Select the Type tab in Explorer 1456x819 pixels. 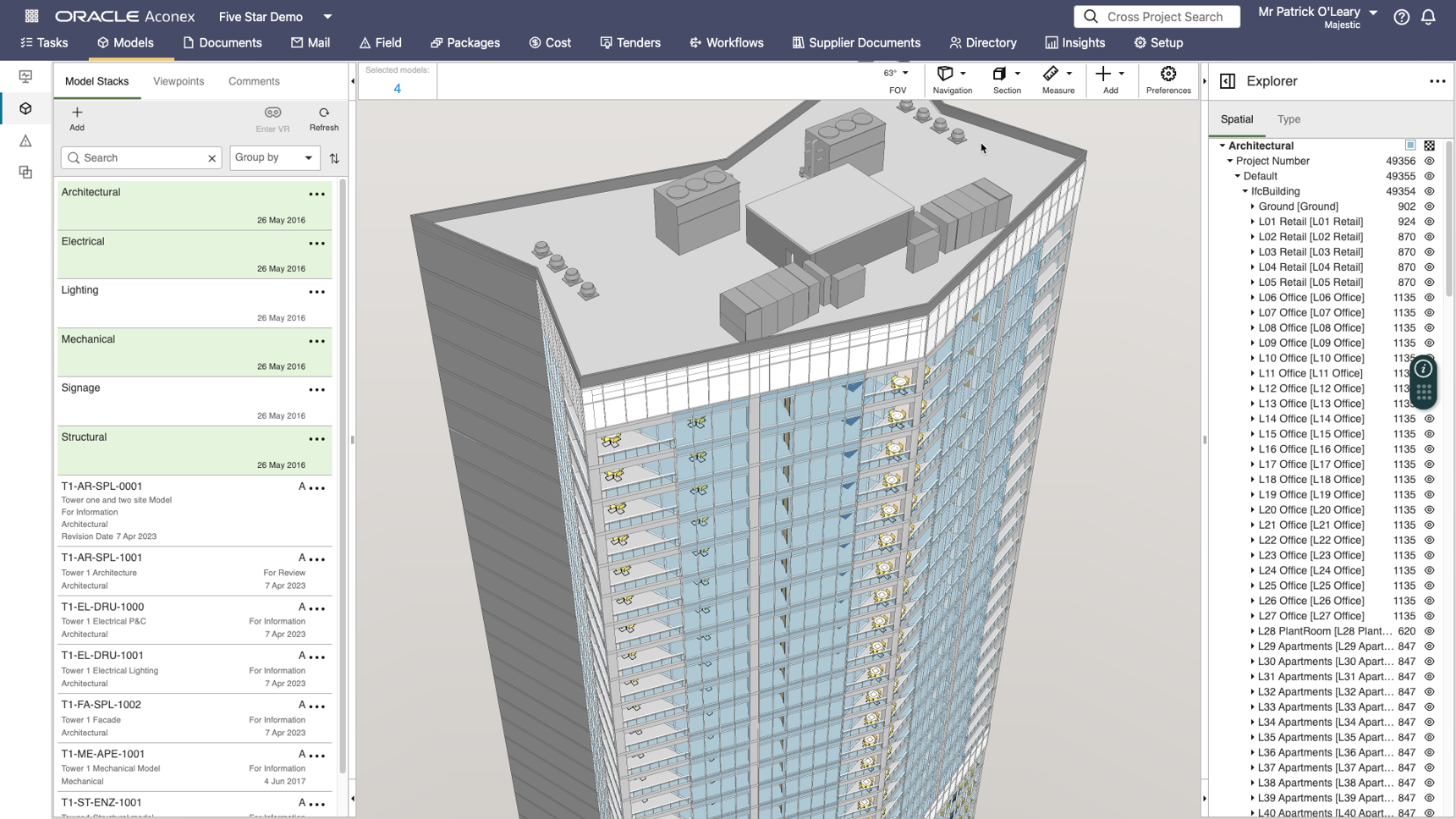tap(1288, 119)
